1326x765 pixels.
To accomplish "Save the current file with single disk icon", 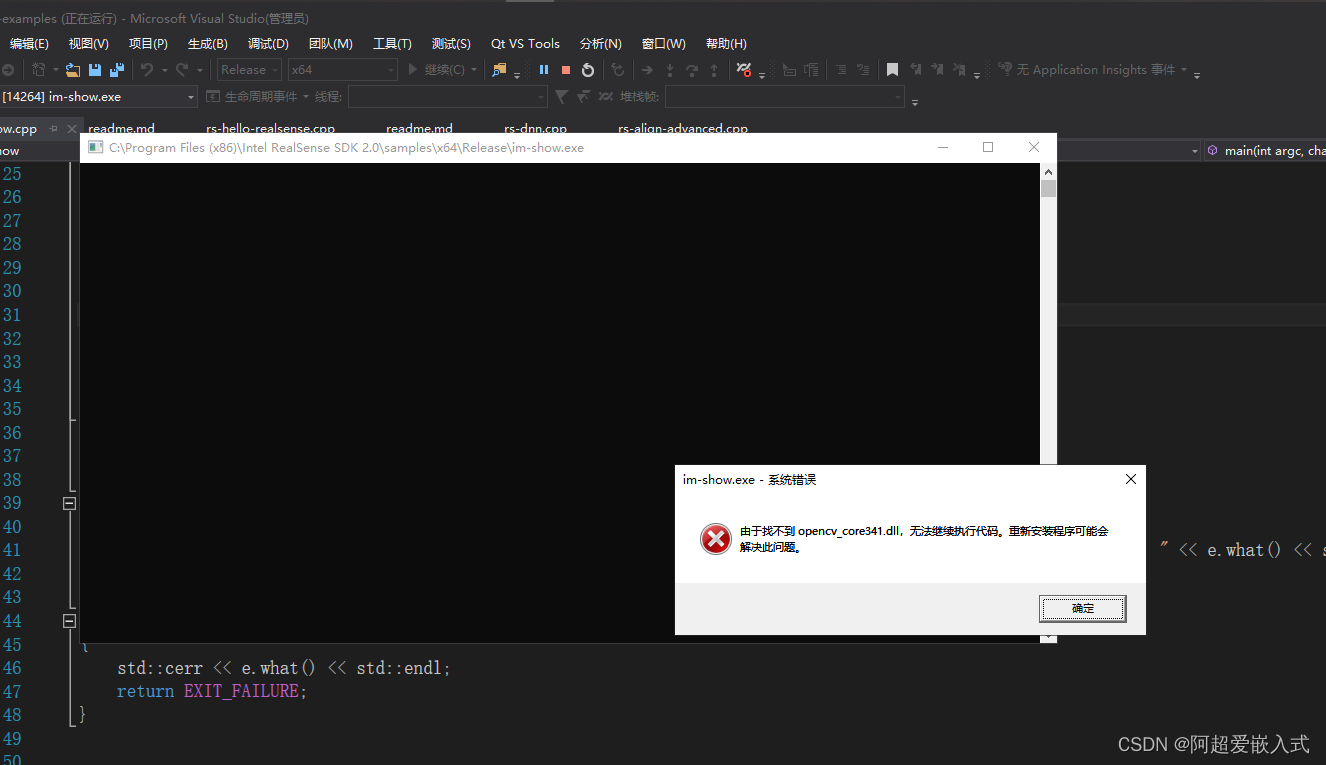I will tap(95, 70).
